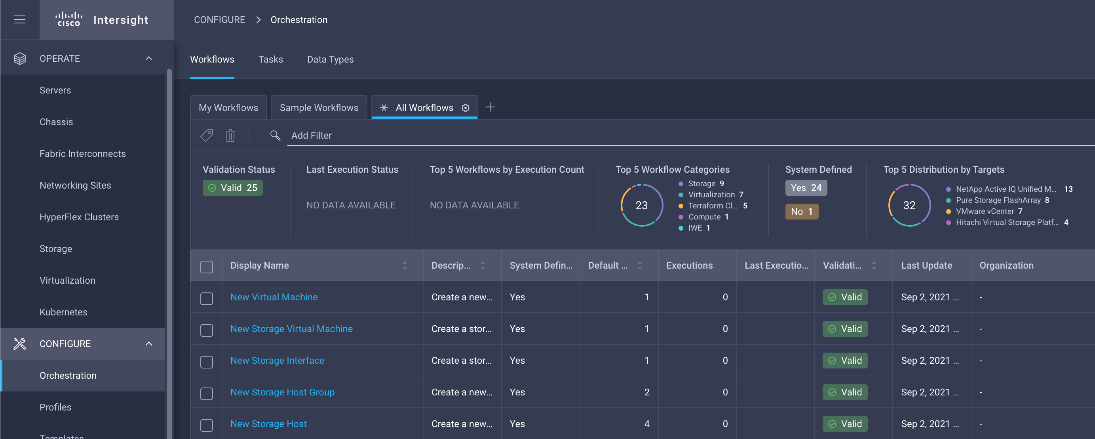Screen dimensions: 1095x439
Task: Open New Storage Interface workflow
Action: [x=277, y=361]
